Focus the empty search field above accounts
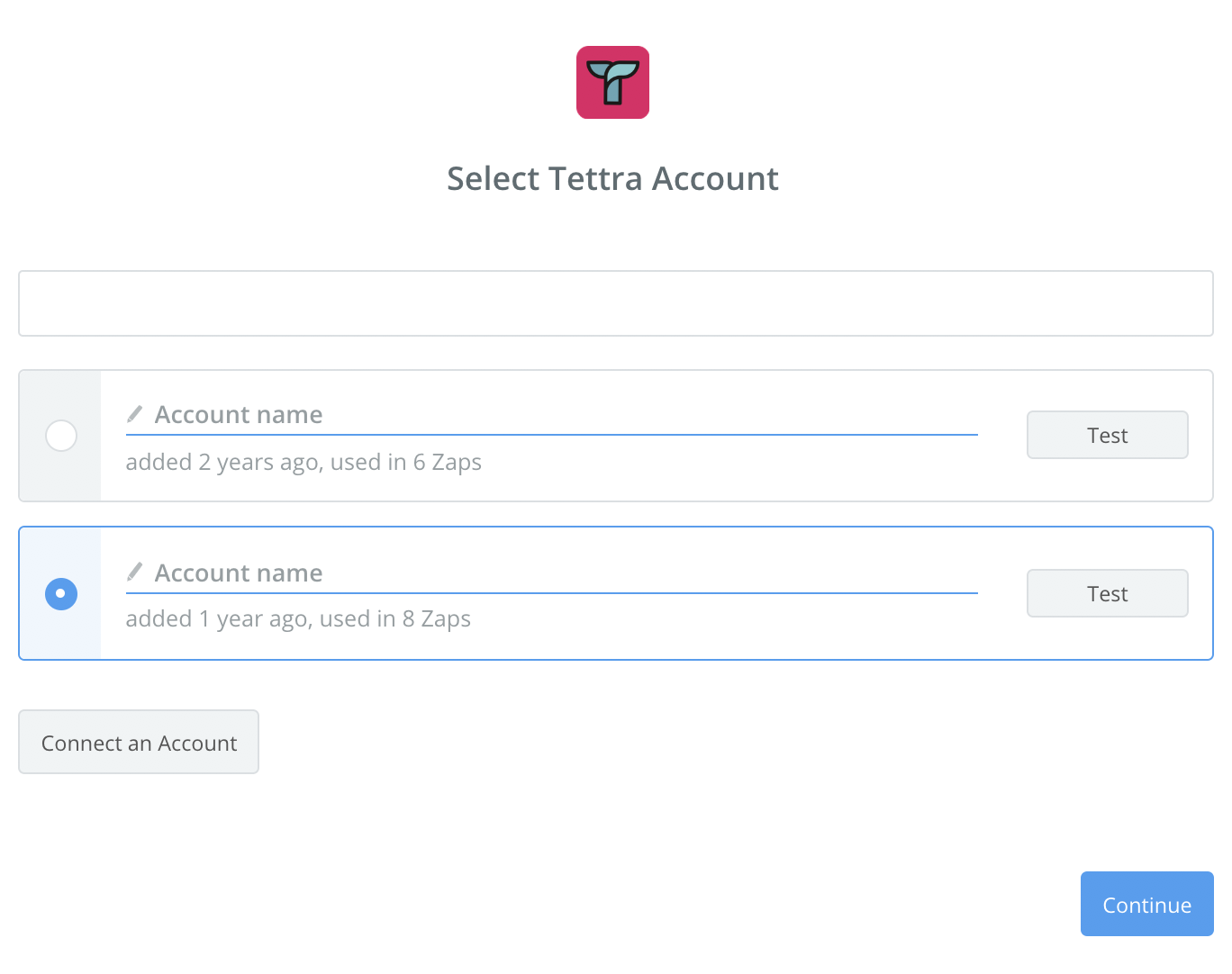The width and height of the screenshot is (1232, 974). [x=616, y=303]
